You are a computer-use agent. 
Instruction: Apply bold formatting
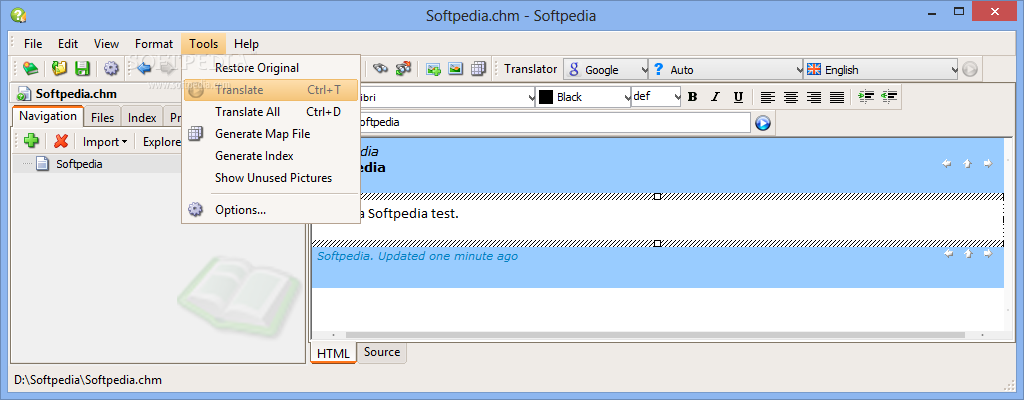click(693, 97)
